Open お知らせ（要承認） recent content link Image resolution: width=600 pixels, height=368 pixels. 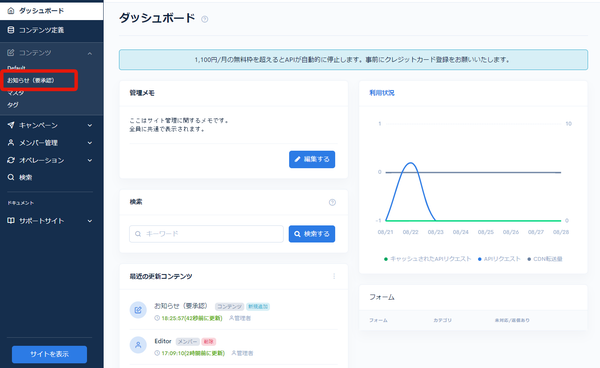(x=181, y=306)
